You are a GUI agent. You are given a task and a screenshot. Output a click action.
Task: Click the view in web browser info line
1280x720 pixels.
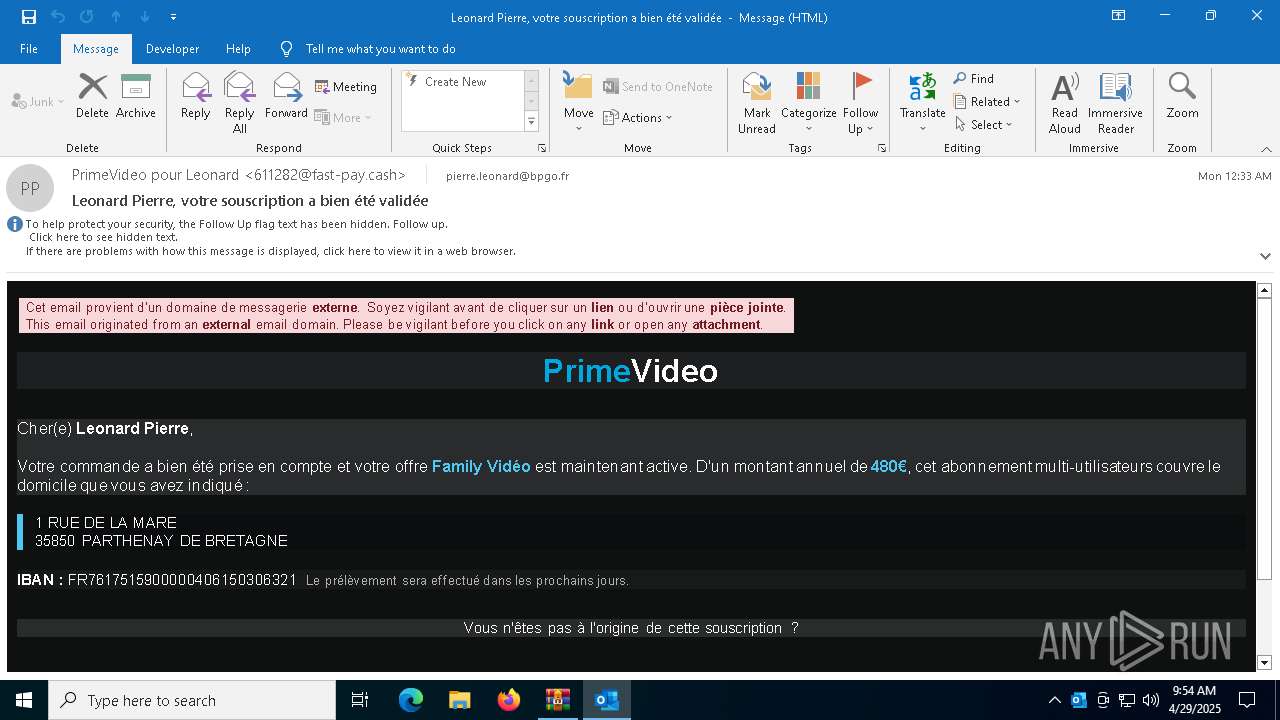tap(271, 251)
